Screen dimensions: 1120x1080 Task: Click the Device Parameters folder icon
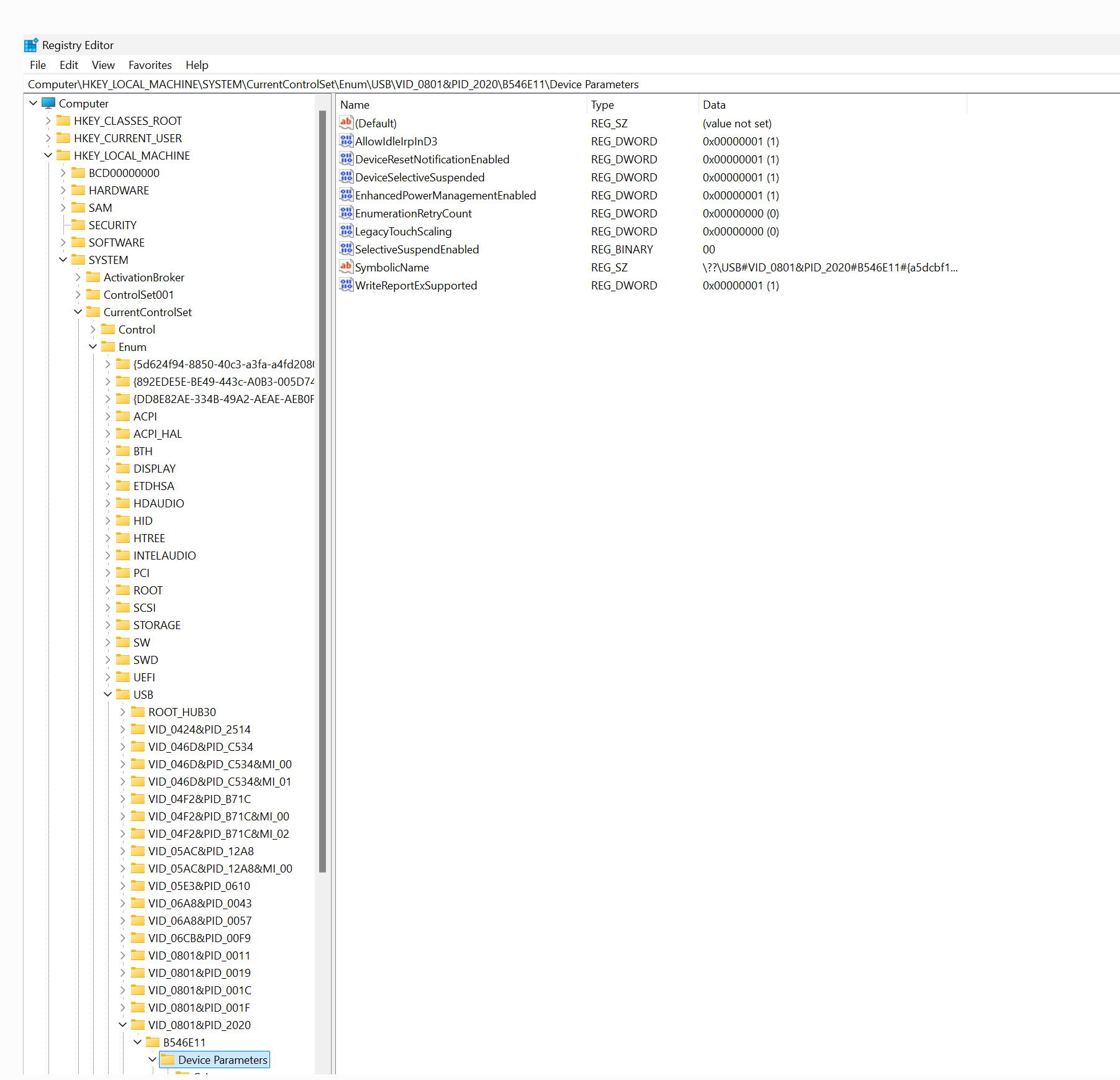click(168, 1060)
